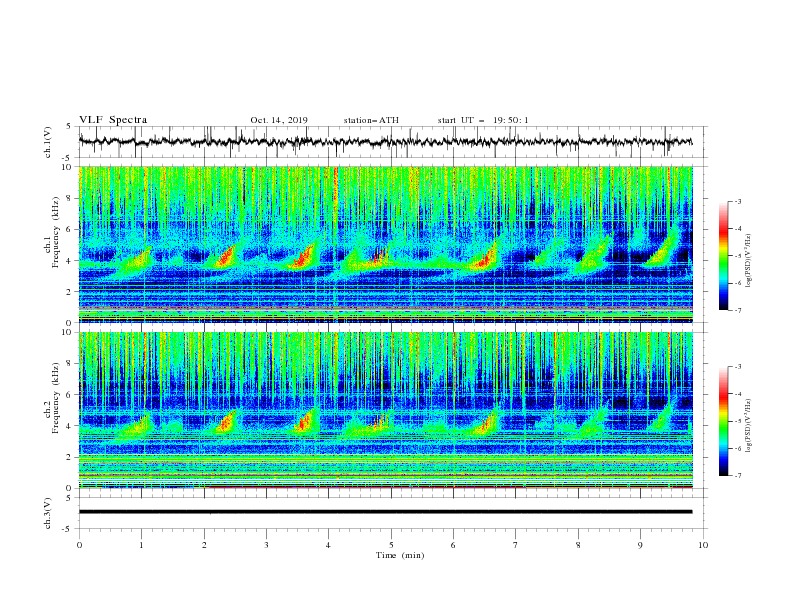Click the ch.2 PSD color scale bar
Screen dimensions: 792x612
pyautogui.click(x=723, y=421)
